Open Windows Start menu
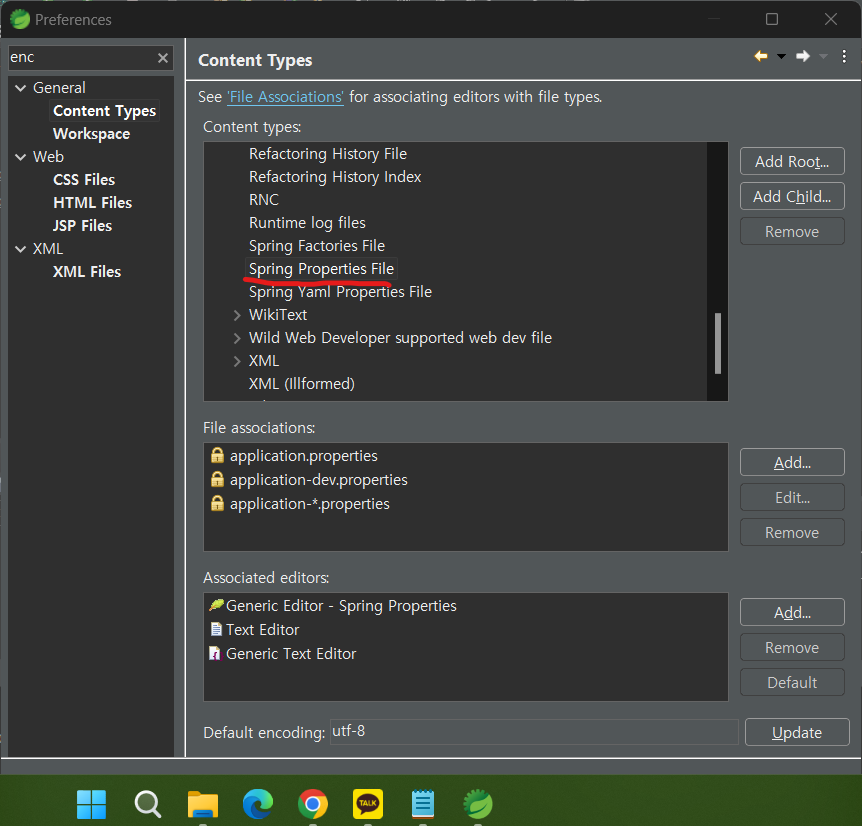The image size is (862, 826). [x=91, y=804]
